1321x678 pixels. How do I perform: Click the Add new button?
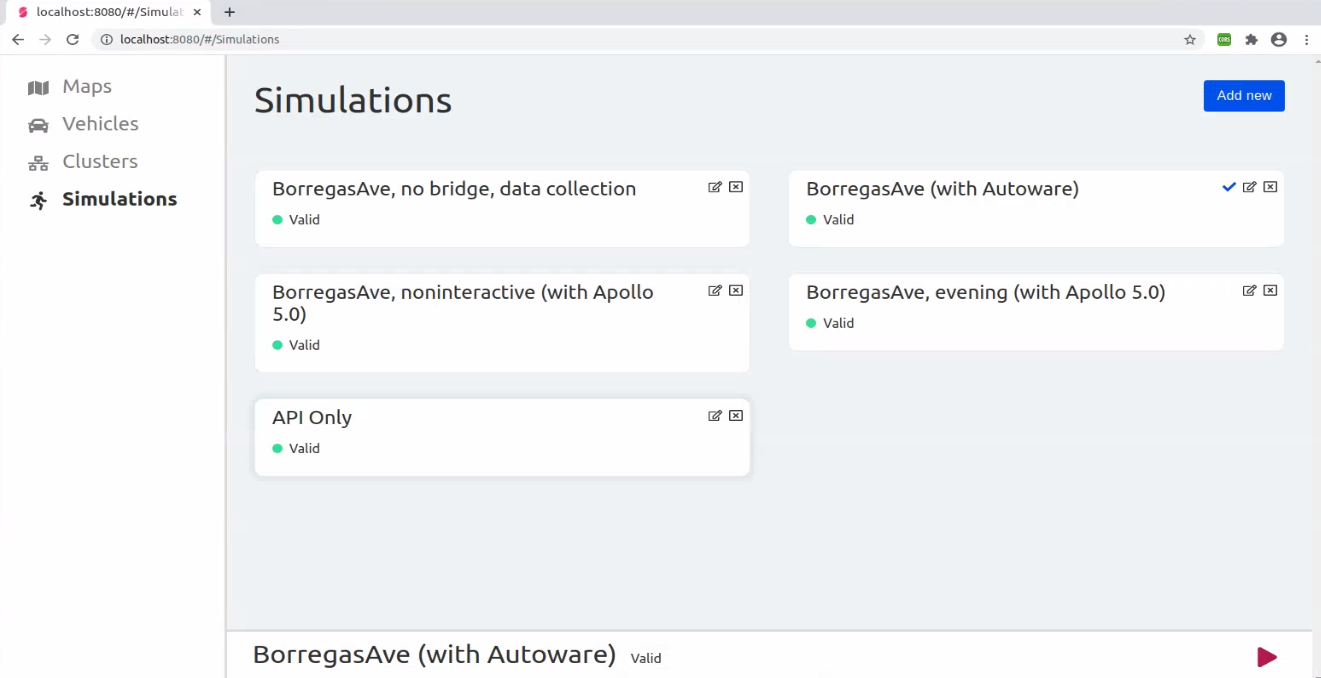1244,96
